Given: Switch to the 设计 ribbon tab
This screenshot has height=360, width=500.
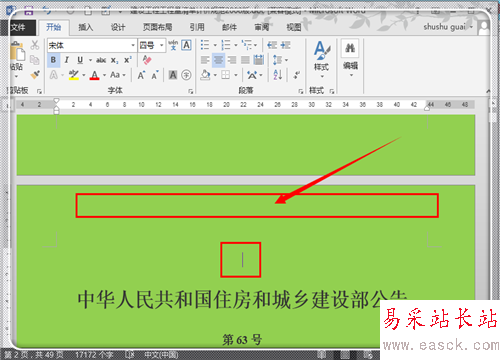Looking at the screenshot, I should [118, 27].
